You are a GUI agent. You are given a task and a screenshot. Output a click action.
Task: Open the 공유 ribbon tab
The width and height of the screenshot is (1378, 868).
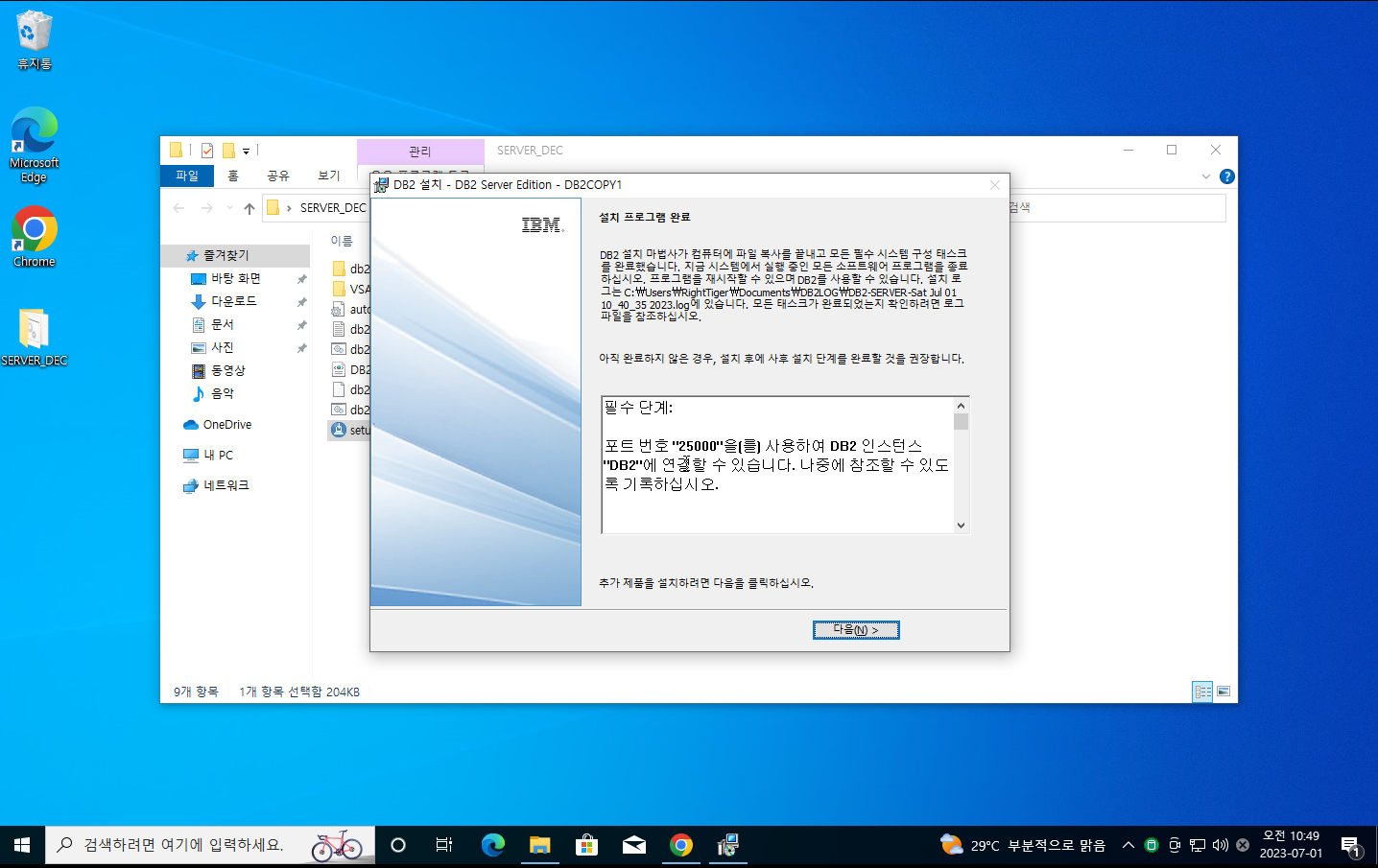tap(278, 176)
